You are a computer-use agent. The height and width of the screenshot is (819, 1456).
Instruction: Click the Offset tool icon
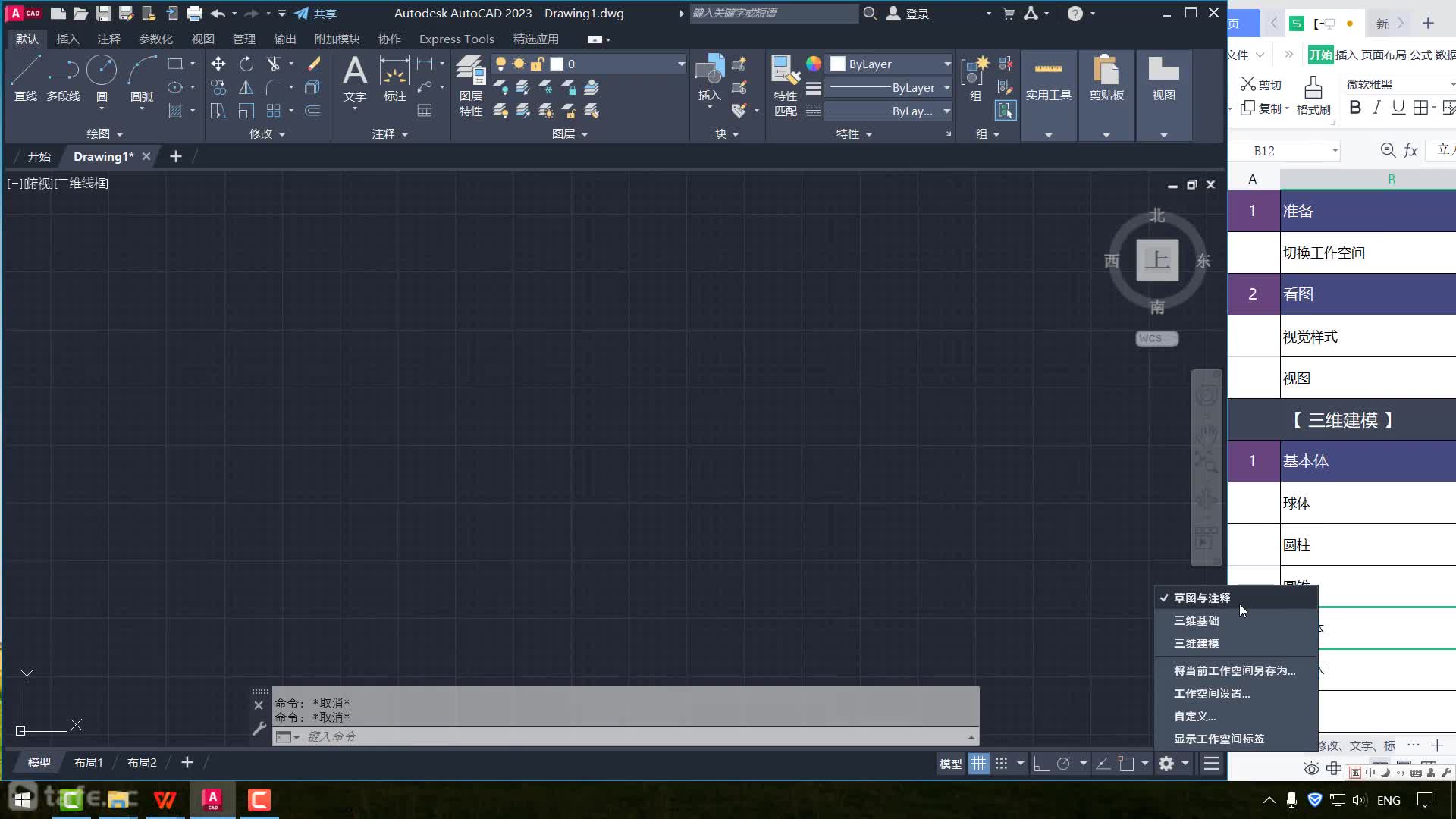click(312, 111)
